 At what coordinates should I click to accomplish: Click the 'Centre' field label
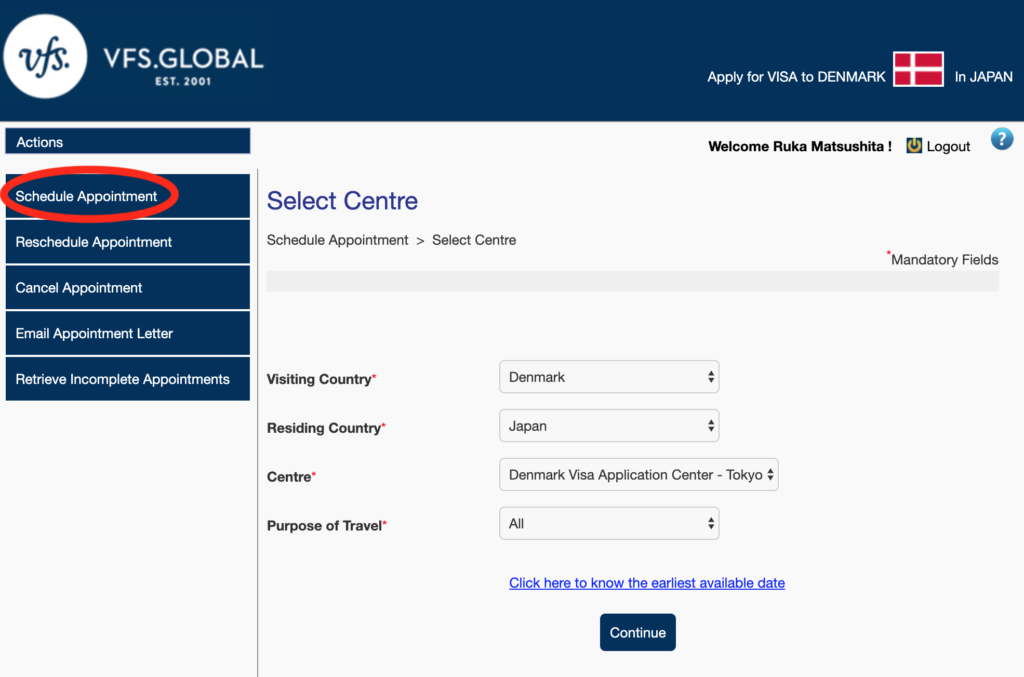(x=291, y=477)
